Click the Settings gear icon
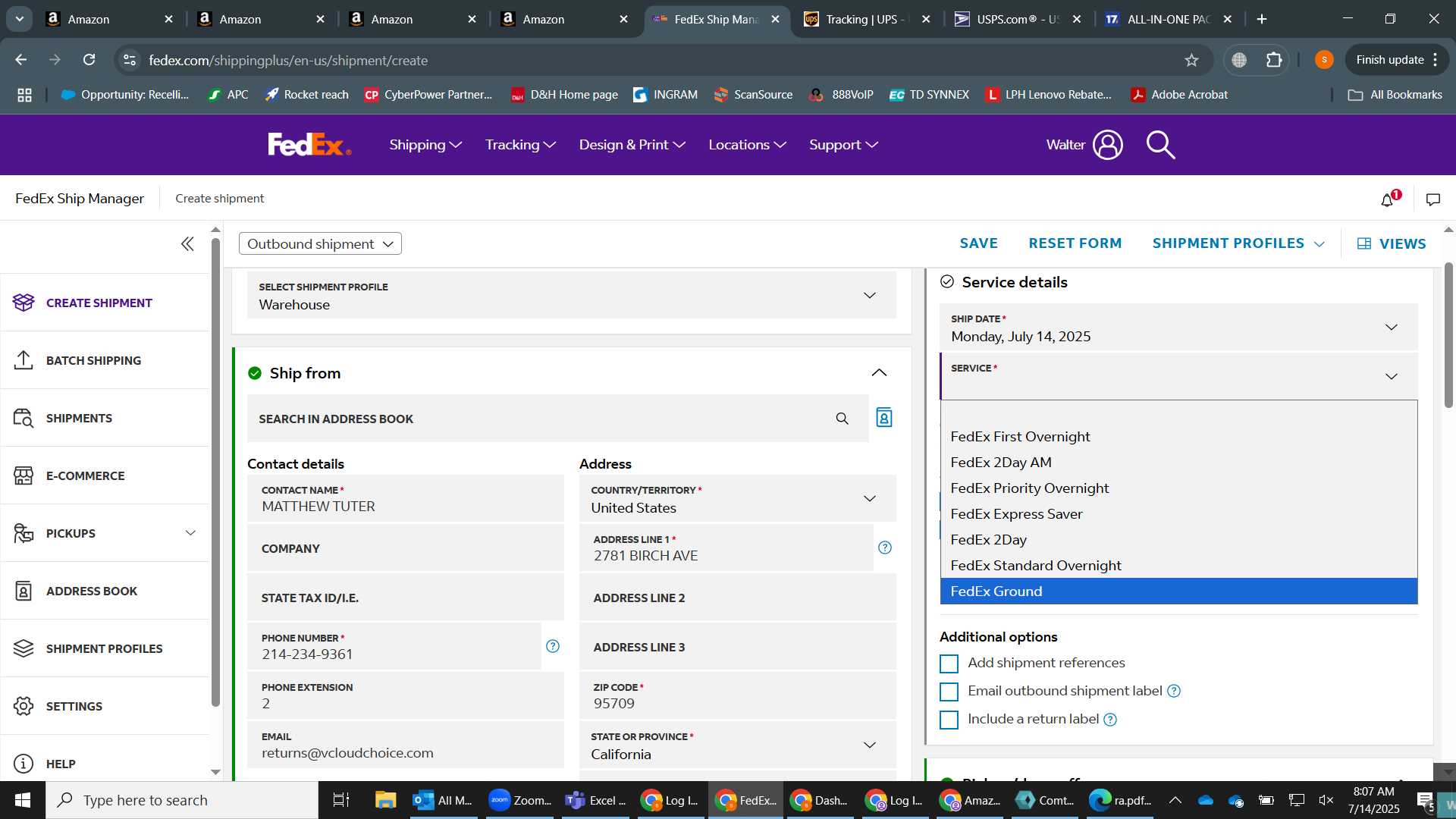 [24, 706]
